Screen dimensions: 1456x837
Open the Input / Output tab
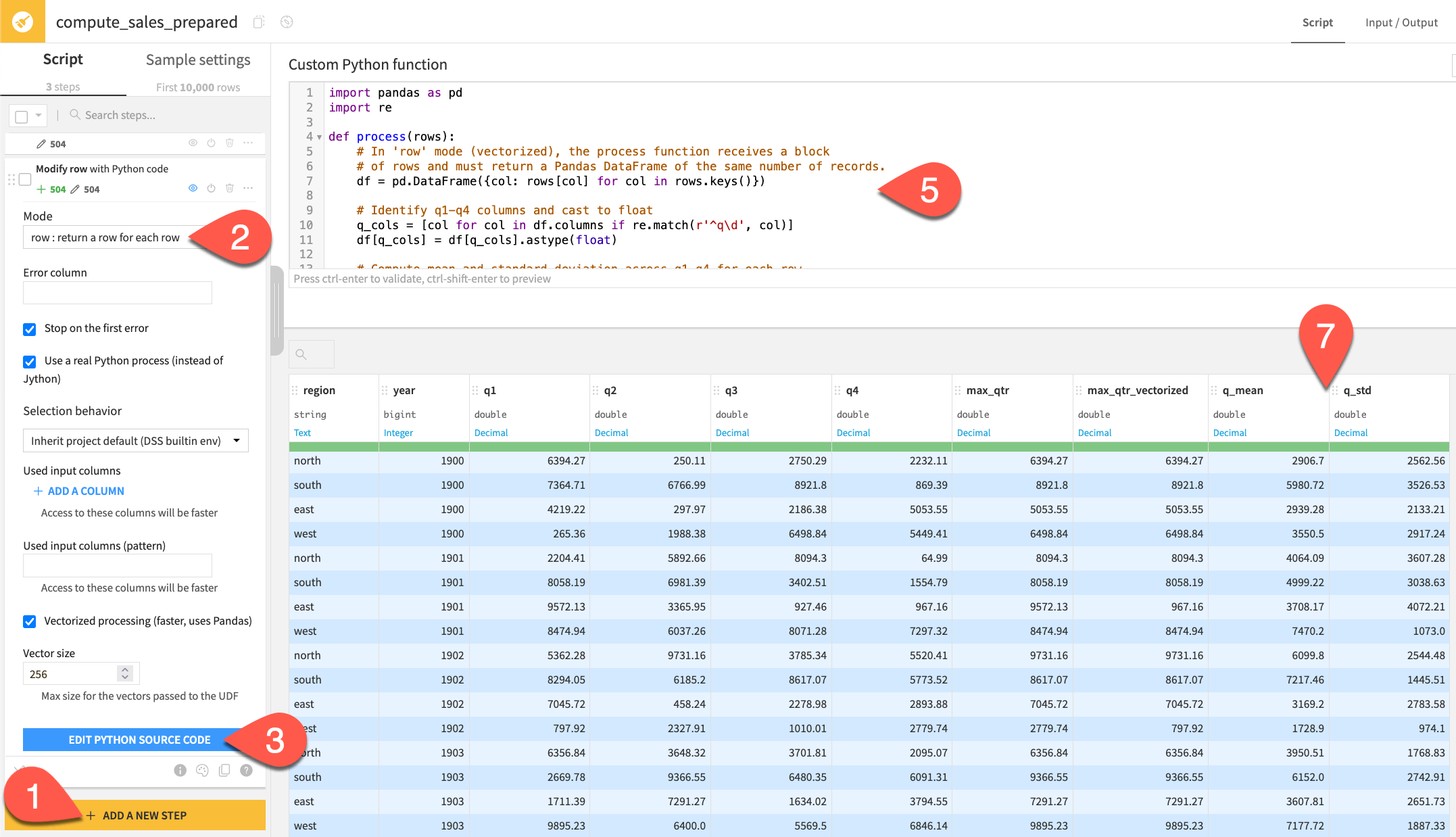click(1401, 22)
